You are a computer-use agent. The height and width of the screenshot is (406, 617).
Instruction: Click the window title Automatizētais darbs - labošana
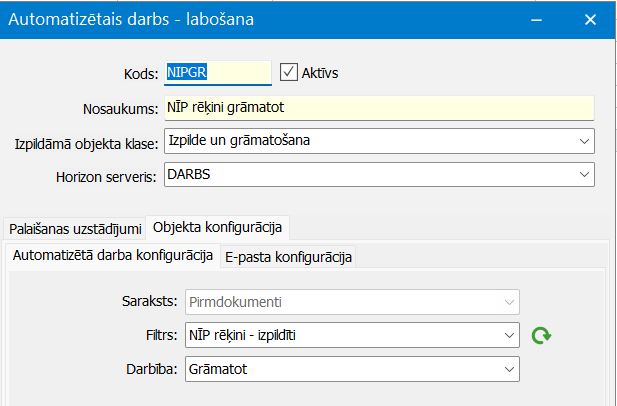(x=131, y=19)
